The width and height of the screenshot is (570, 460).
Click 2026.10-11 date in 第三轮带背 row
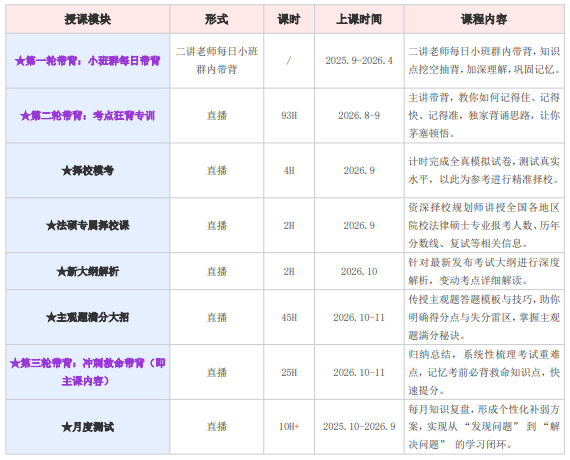click(359, 372)
